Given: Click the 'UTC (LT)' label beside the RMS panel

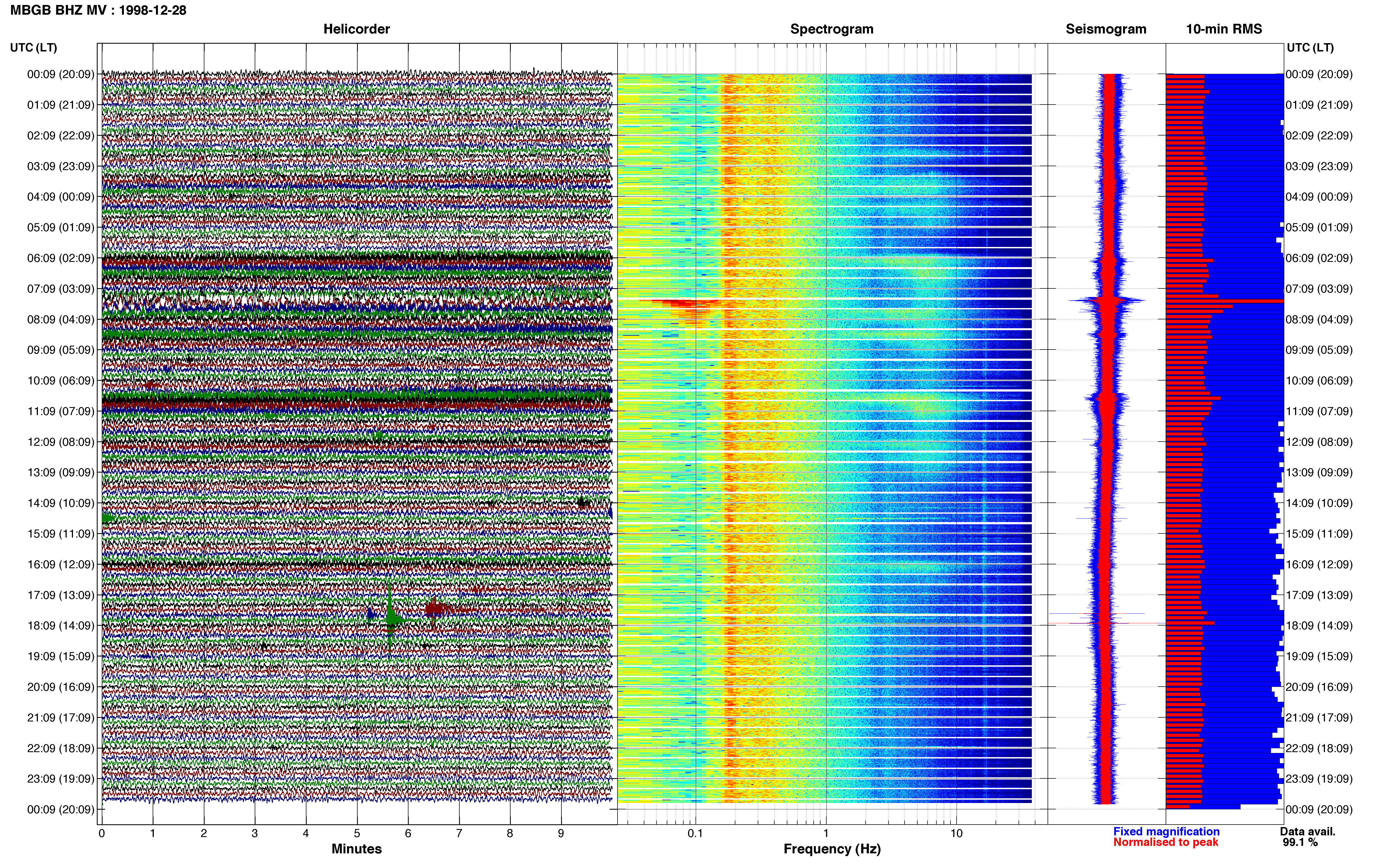Looking at the screenshot, I should click(1310, 48).
